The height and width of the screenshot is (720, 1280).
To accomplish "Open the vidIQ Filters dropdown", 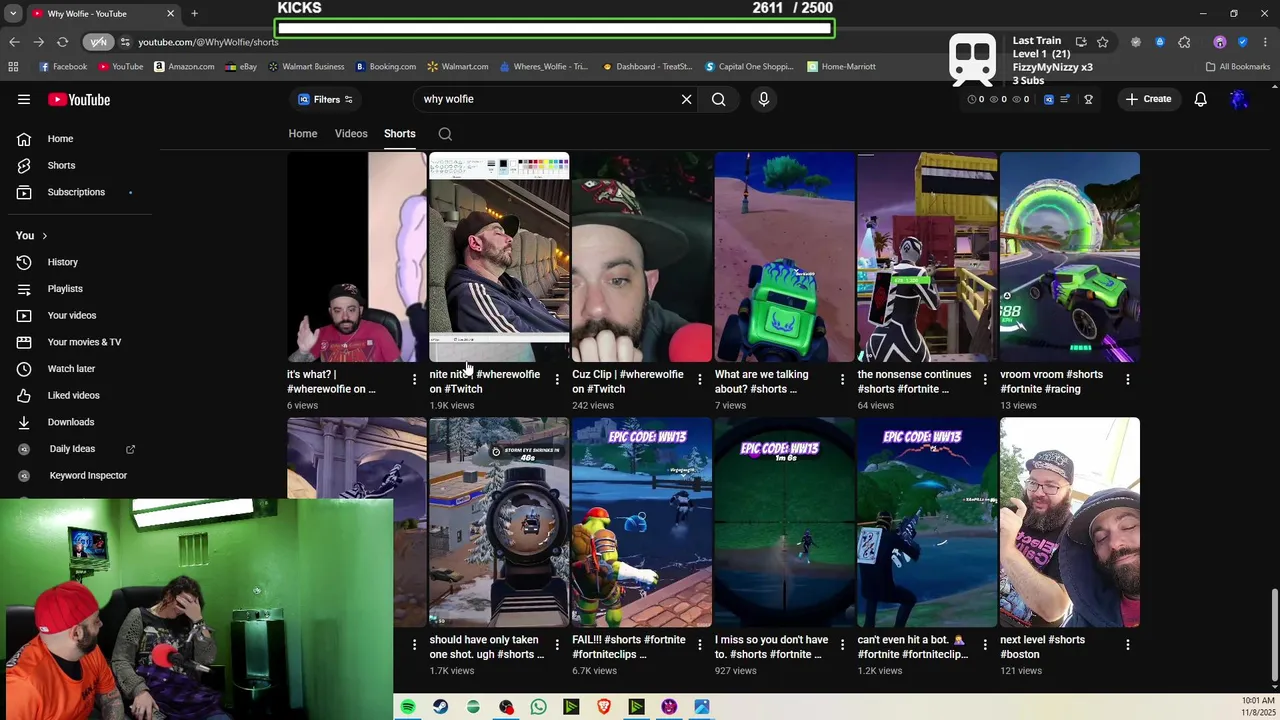I will click(325, 99).
